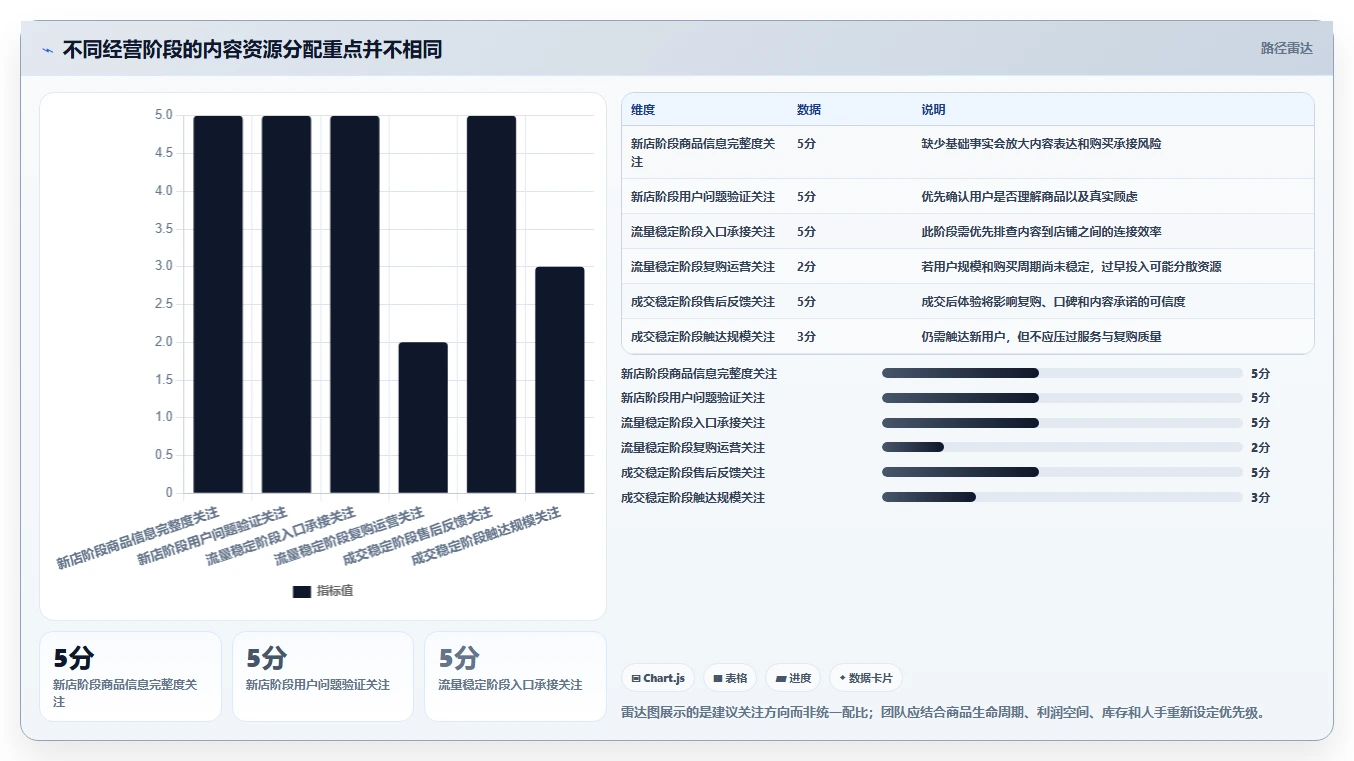Click the 说明 column header
This screenshot has height=761, width=1354.
[x=933, y=110]
